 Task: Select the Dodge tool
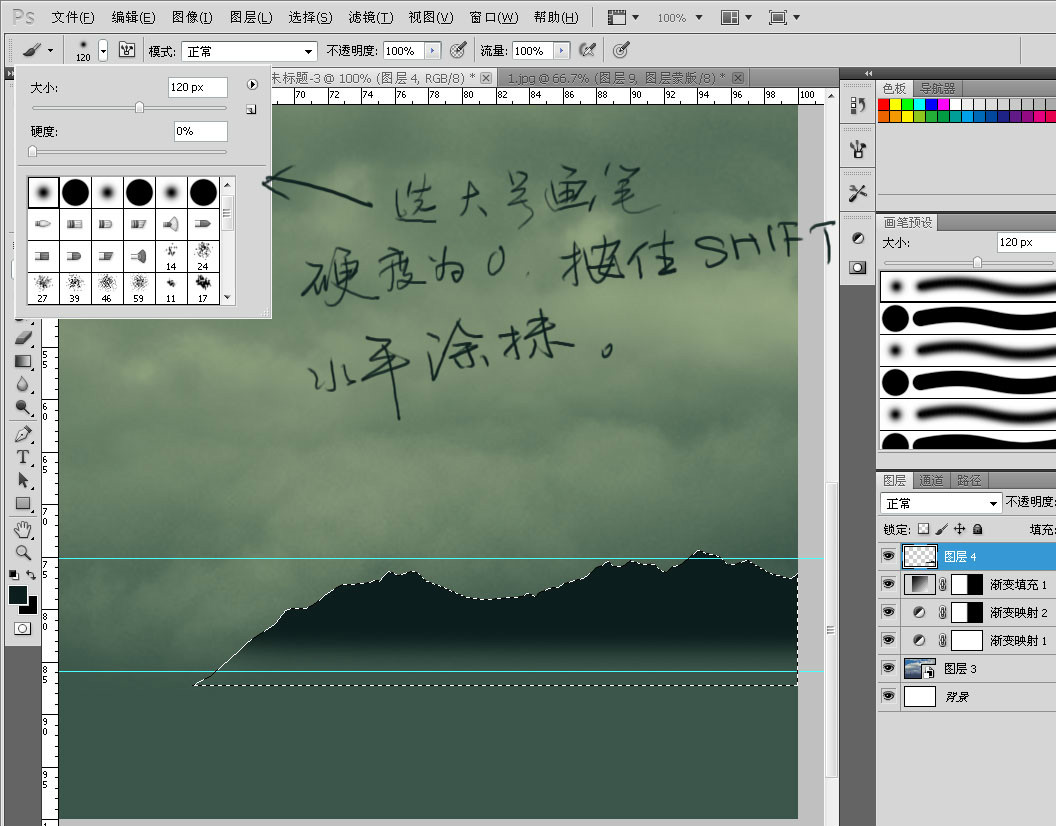pyautogui.click(x=23, y=407)
